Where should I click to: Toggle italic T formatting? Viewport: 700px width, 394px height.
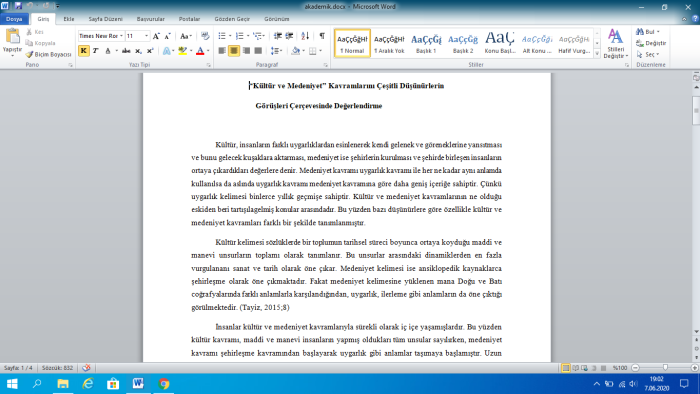point(96,51)
